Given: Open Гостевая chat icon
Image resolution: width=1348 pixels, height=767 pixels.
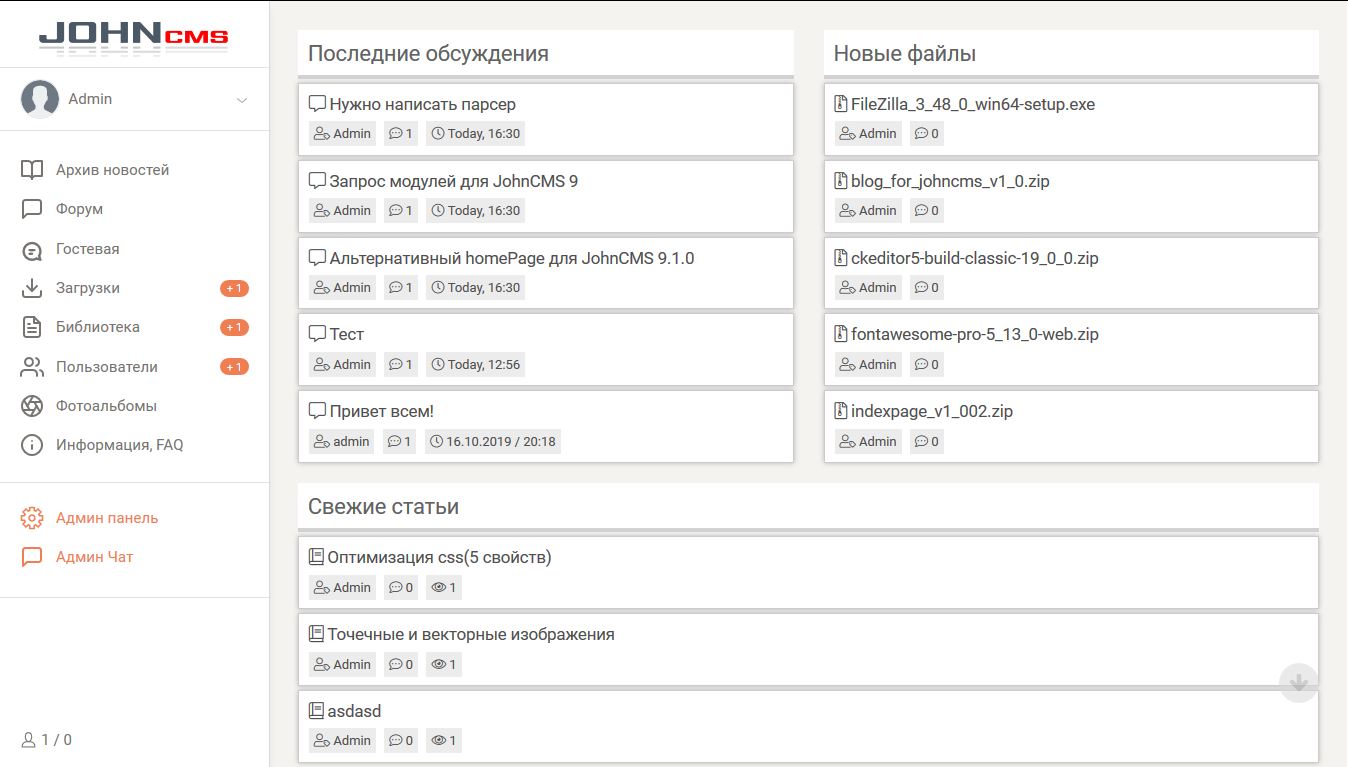Looking at the screenshot, I should coord(32,249).
